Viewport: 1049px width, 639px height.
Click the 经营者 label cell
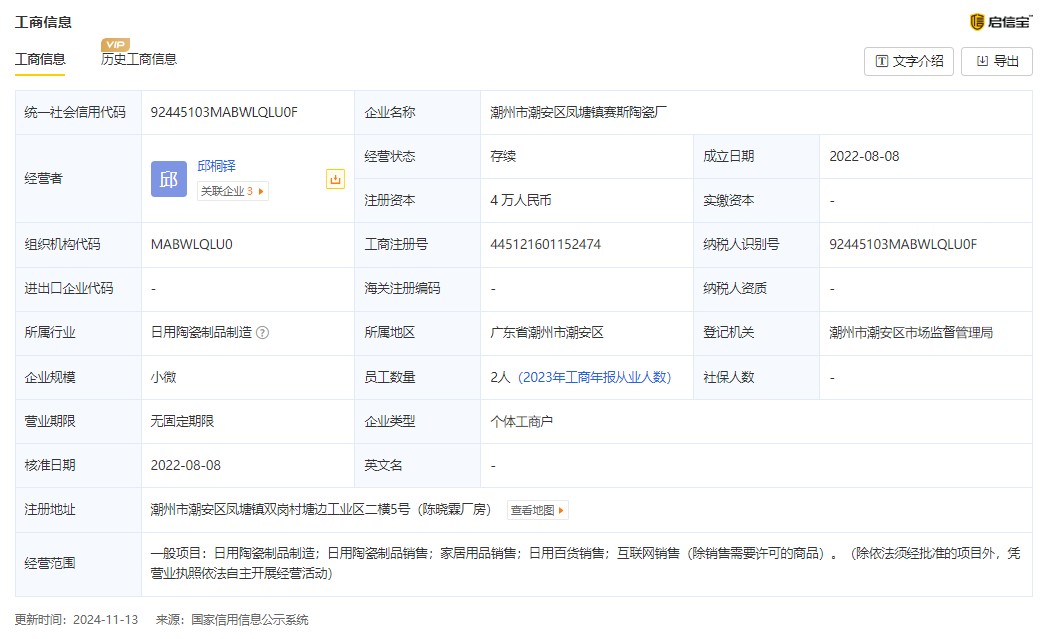(78, 179)
